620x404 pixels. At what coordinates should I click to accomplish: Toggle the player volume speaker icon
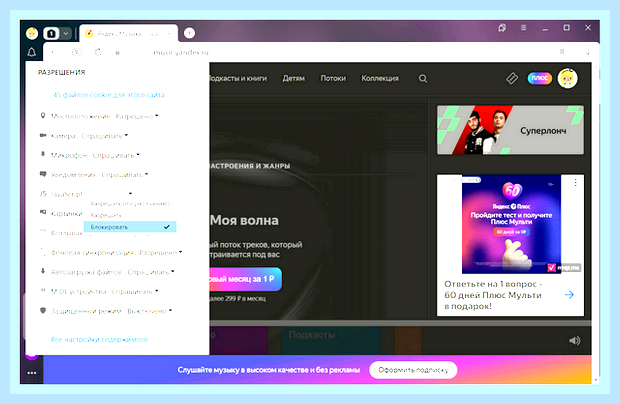click(x=575, y=341)
